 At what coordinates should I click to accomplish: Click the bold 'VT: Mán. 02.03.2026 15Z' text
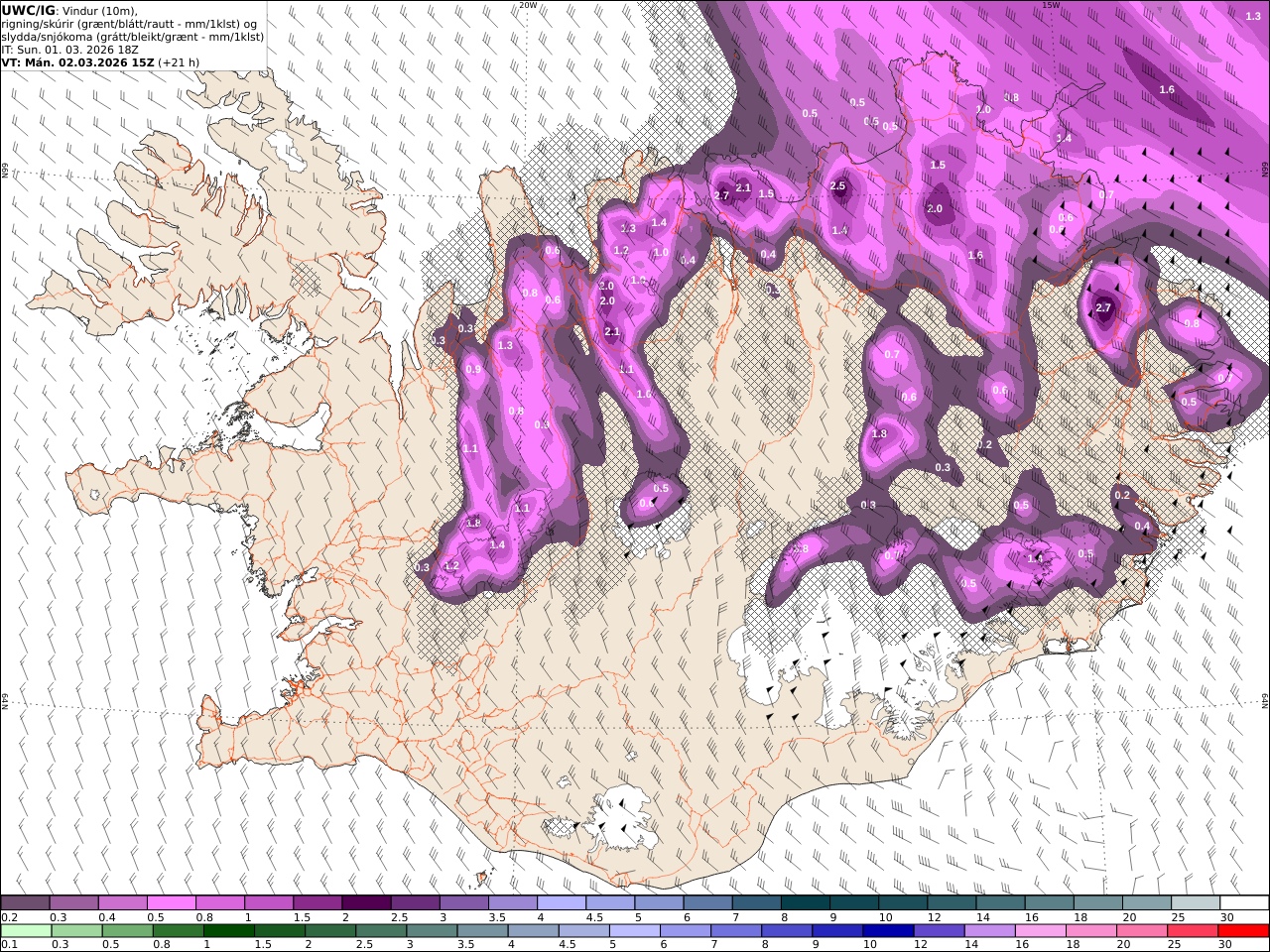point(77,62)
